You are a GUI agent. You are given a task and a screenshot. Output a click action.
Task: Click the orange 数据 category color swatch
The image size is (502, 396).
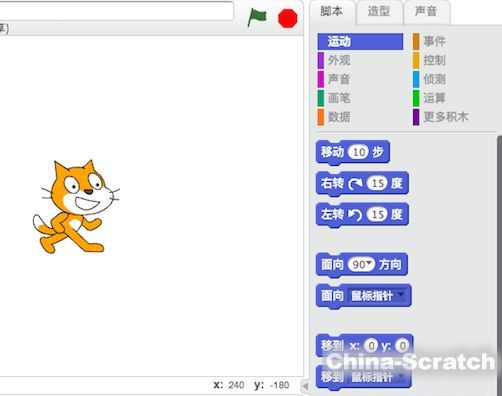point(321,117)
